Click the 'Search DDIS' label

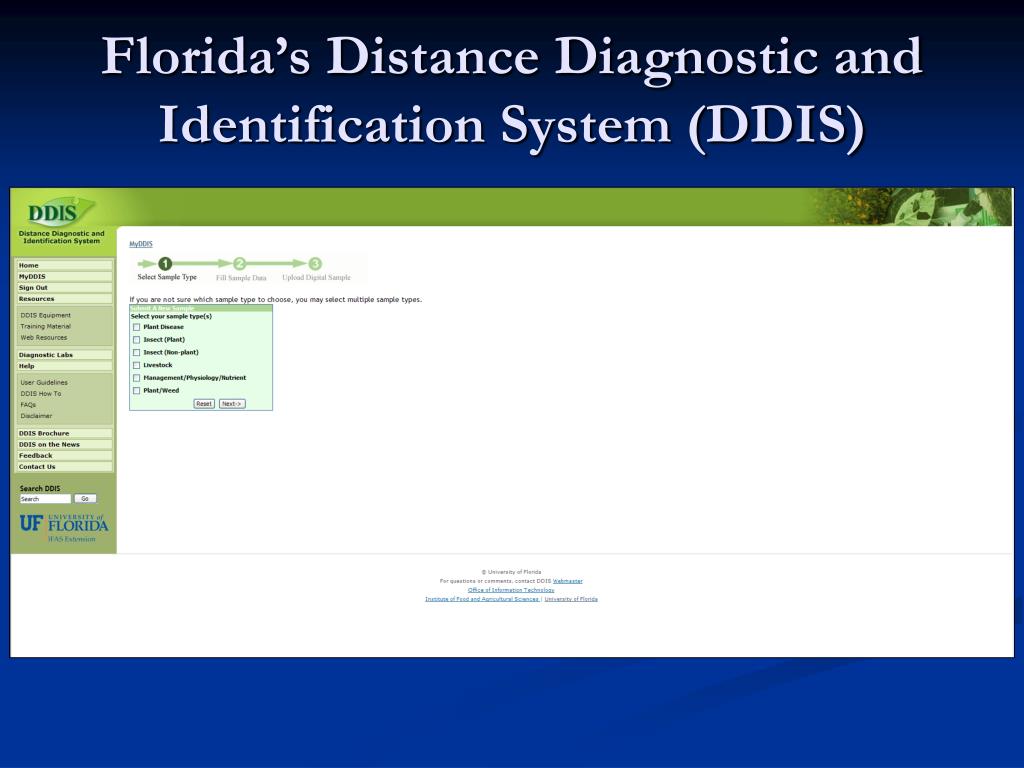pyautogui.click(x=40, y=488)
